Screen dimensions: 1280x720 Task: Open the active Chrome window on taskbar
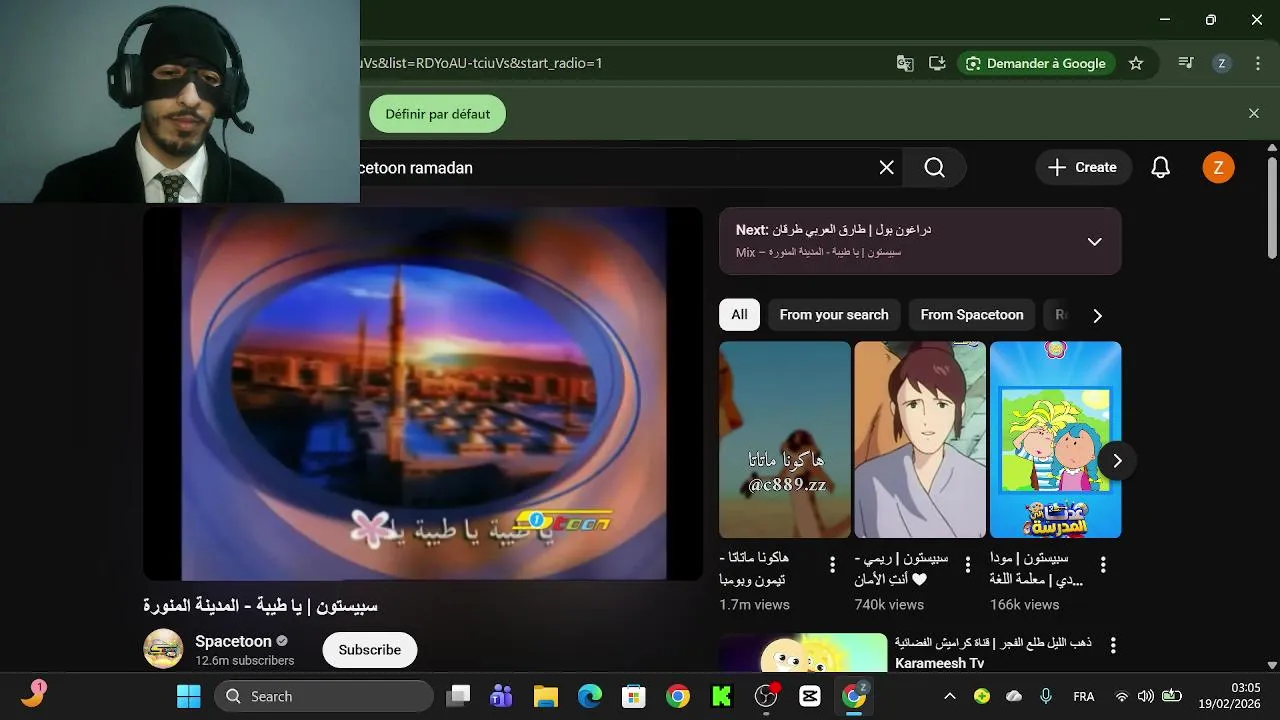pyautogui.click(x=854, y=696)
